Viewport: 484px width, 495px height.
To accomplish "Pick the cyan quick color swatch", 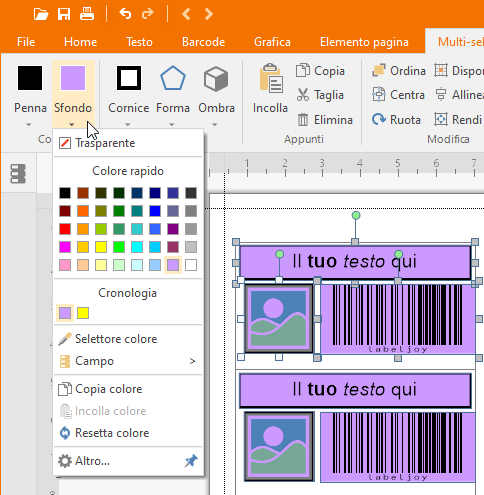I will (x=137, y=247).
